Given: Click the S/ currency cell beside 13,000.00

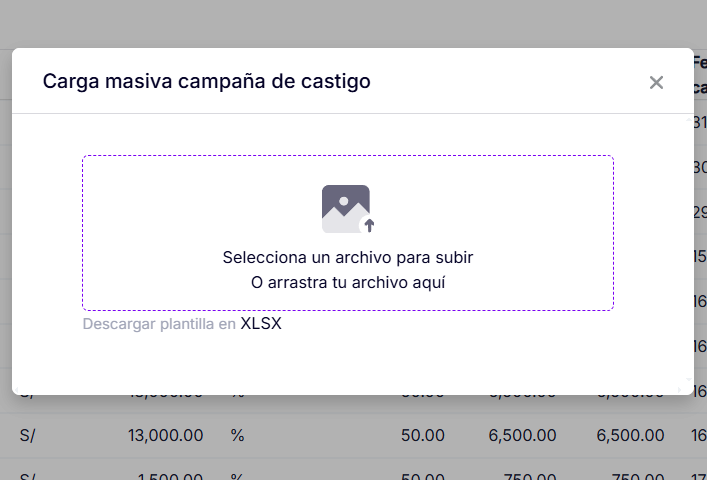Looking at the screenshot, I should pyautogui.click(x=28, y=435).
